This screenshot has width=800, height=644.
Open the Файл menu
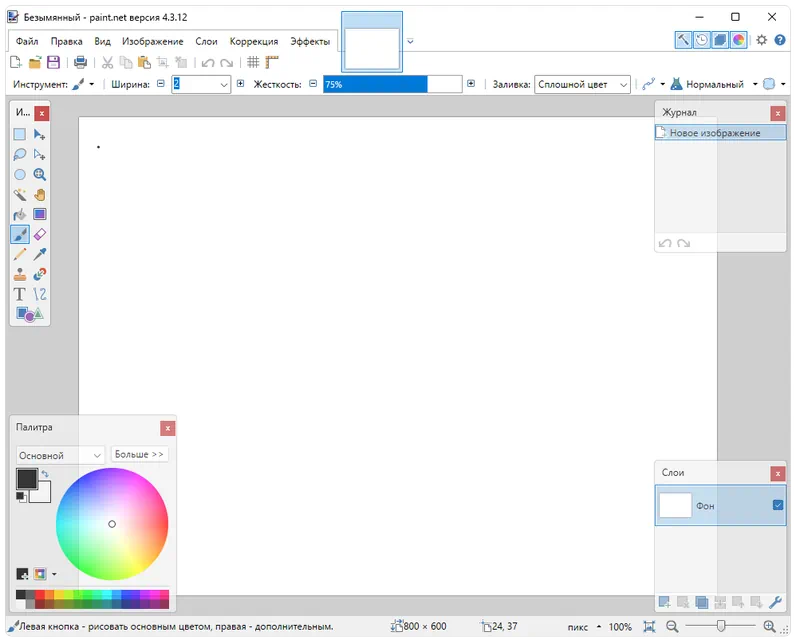pos(27,41)
